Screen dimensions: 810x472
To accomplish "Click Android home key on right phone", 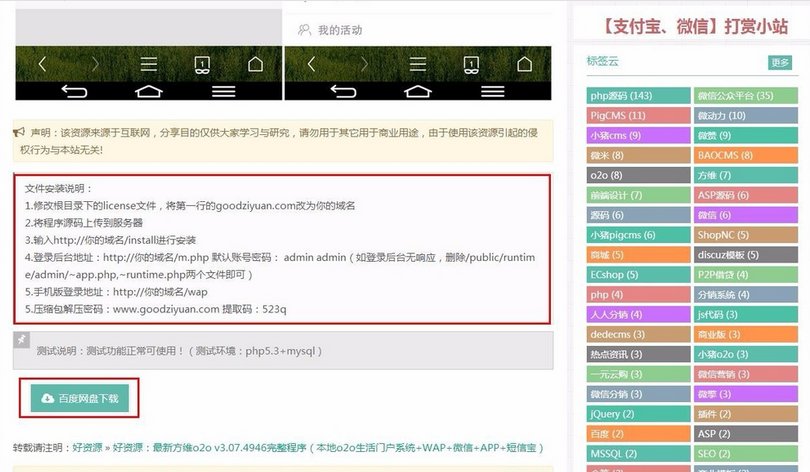I will [418, 91].
